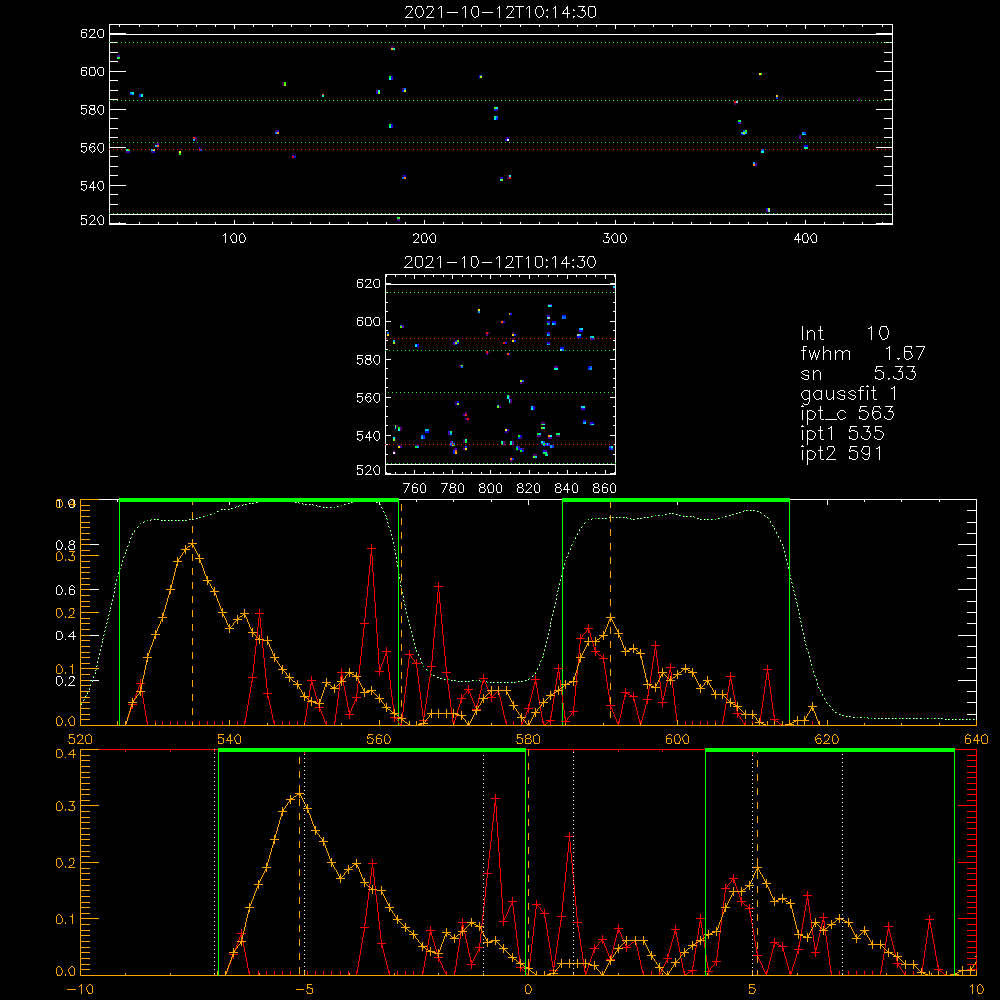This screenshot has height=1000, width=1000.
Task: Click x-axis label 5 on bottom plot
Action: click(x=753, y=990)
